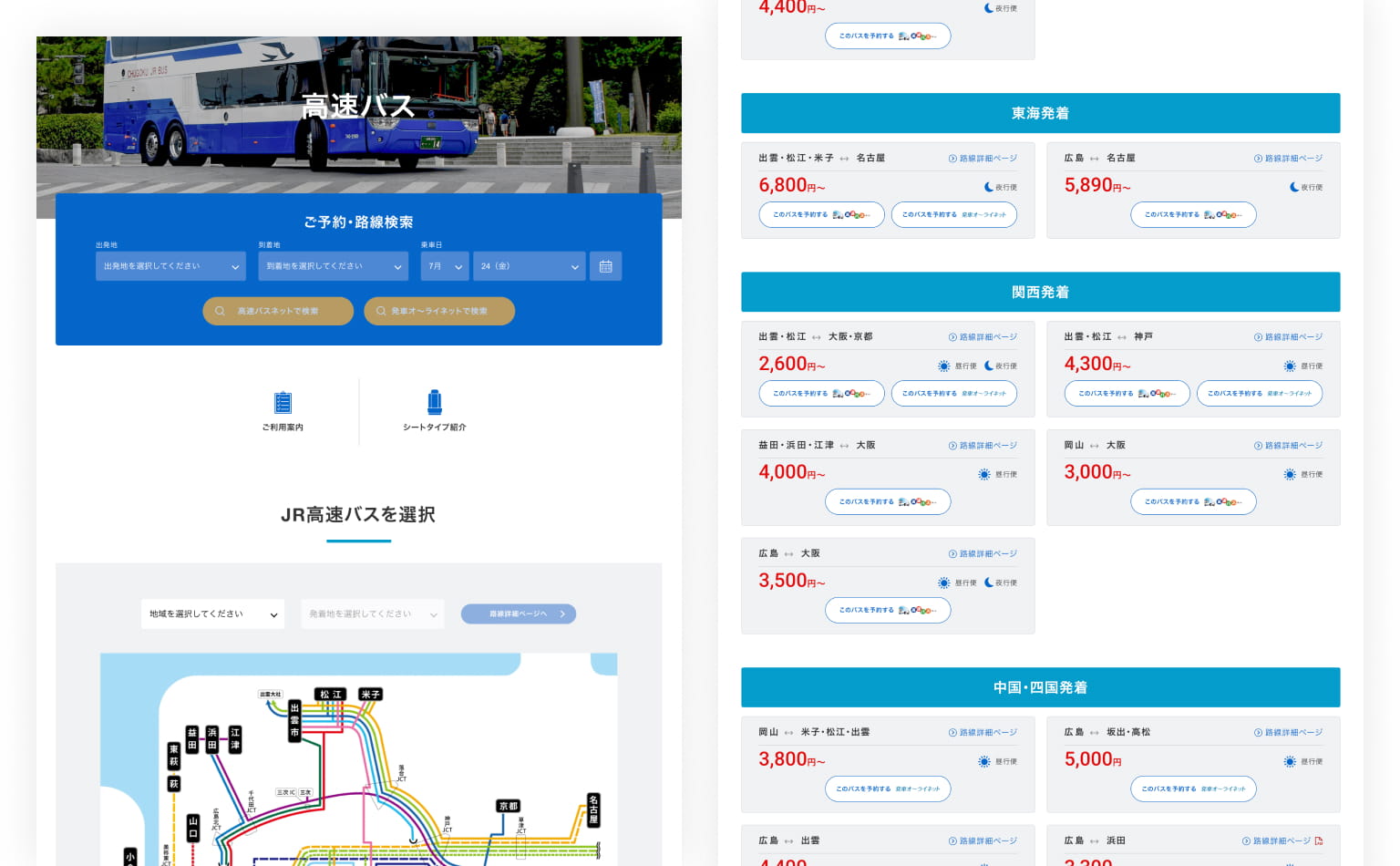
Task: Reserve 出雲・松江–神戸 via 高速バスネット
Action: [1127, 394]
